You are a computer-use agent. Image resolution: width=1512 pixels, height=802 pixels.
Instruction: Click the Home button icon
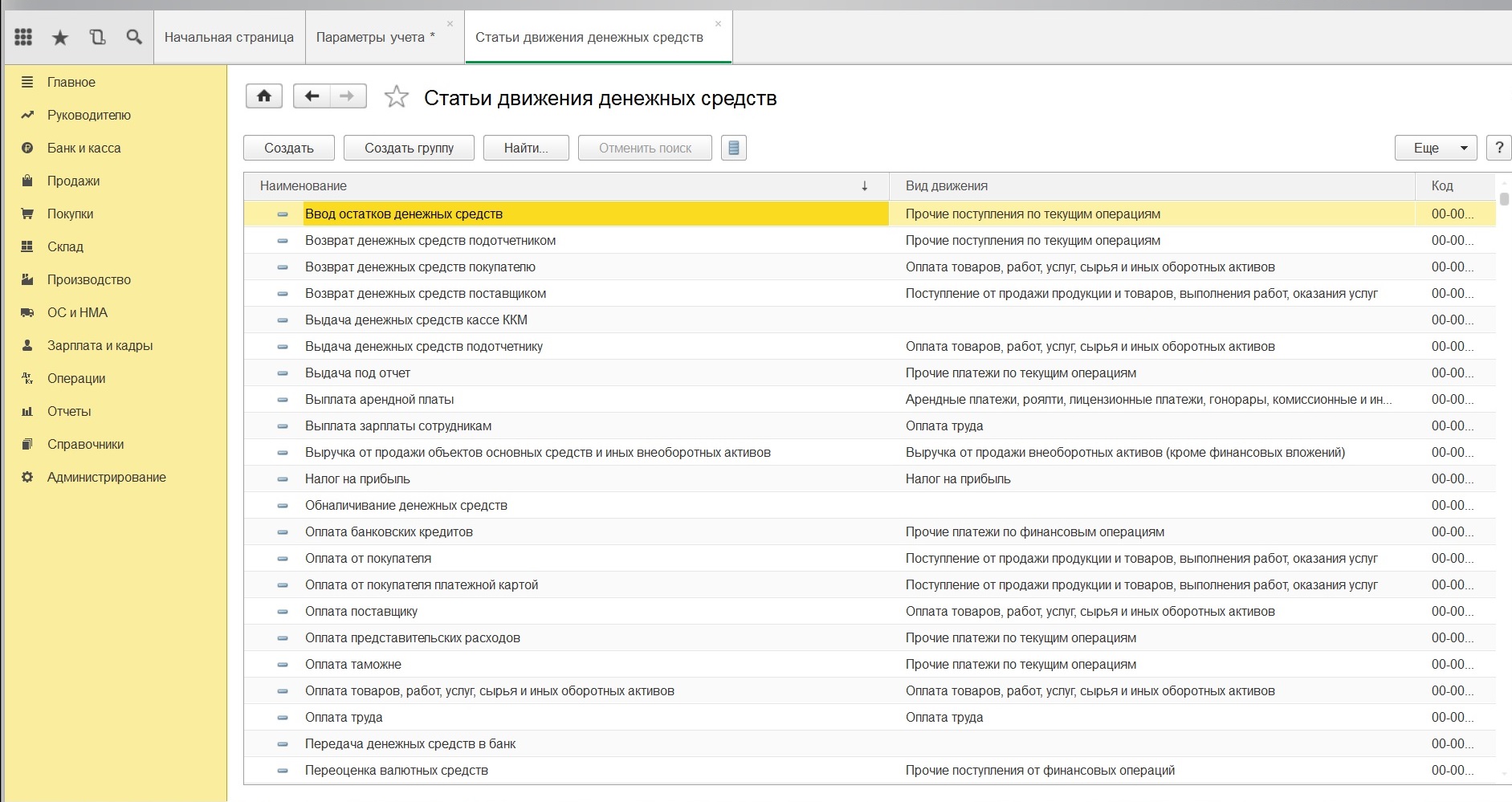click(x=264, y=96)
